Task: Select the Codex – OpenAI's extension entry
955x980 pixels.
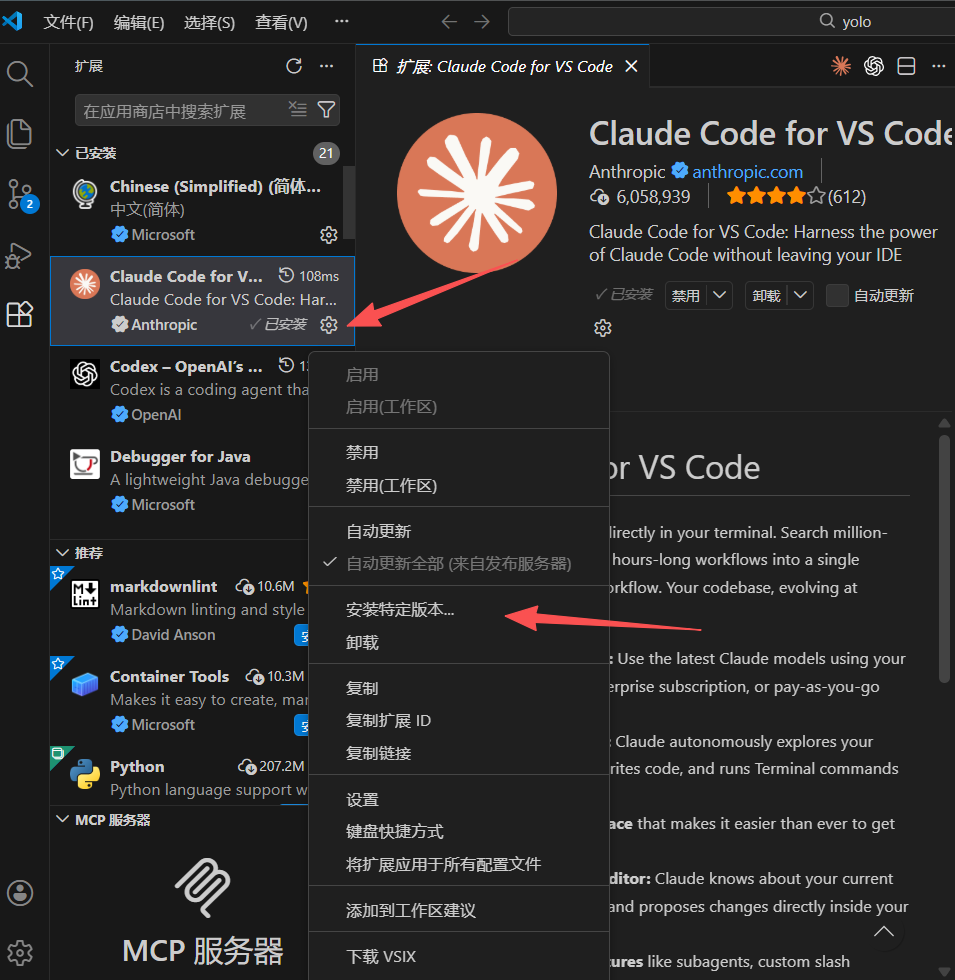Action: tap(181, 390)
